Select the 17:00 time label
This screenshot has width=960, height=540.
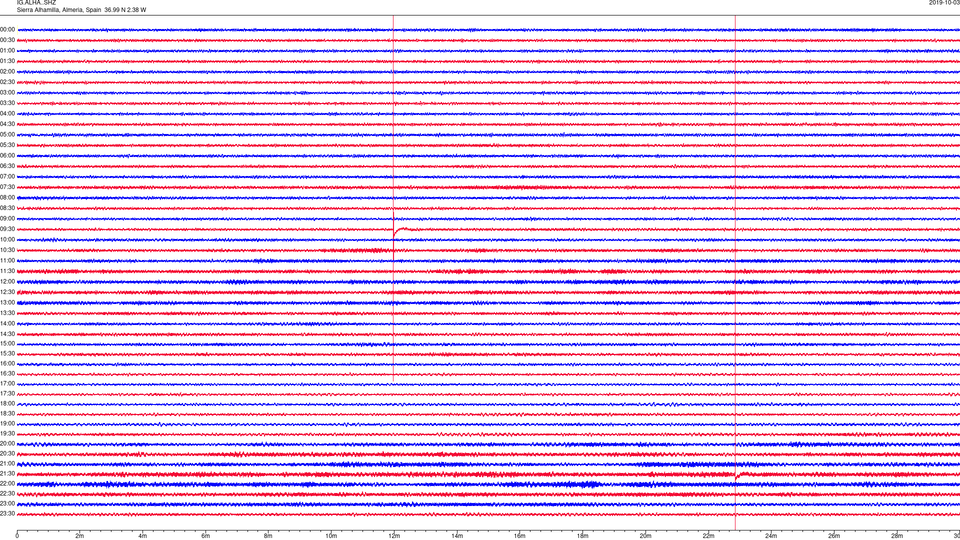[x=7, y=384]
